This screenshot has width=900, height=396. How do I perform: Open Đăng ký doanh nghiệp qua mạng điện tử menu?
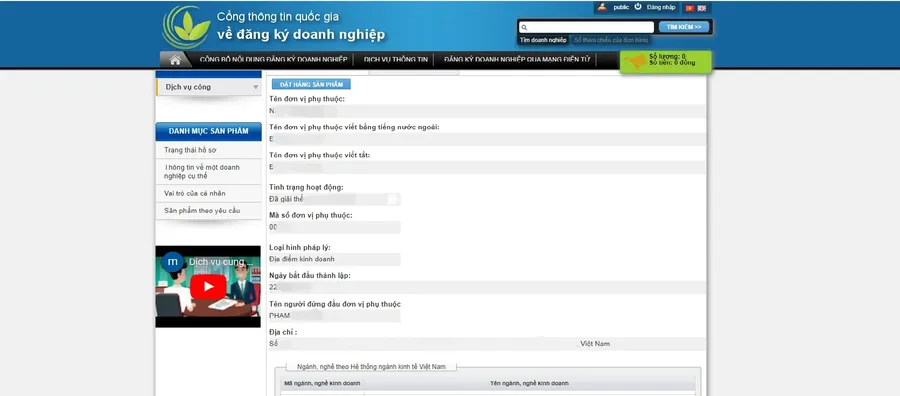(x=517, y=60)
